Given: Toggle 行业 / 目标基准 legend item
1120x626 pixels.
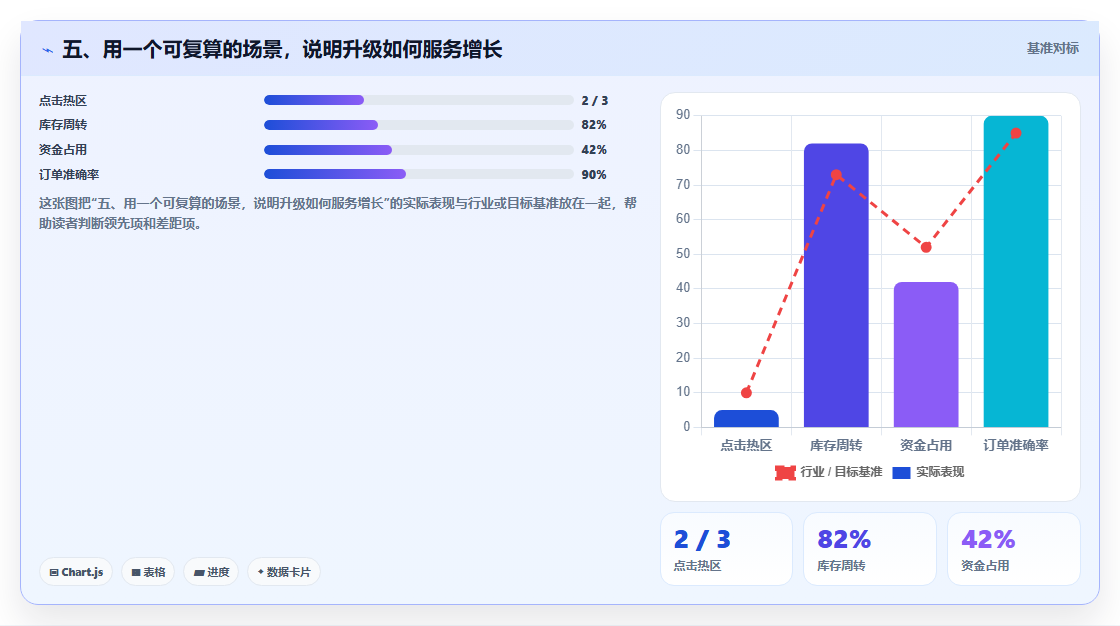Looking at the screenshot, I should (829, 472).
